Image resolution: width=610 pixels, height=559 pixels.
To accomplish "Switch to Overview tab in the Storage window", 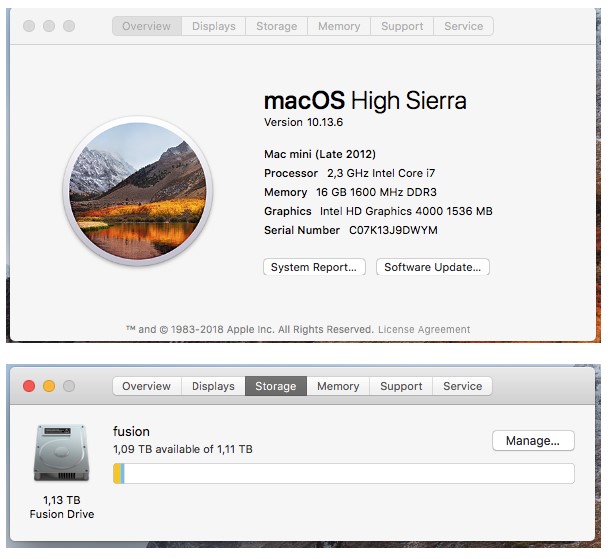I will pos(147,386).
